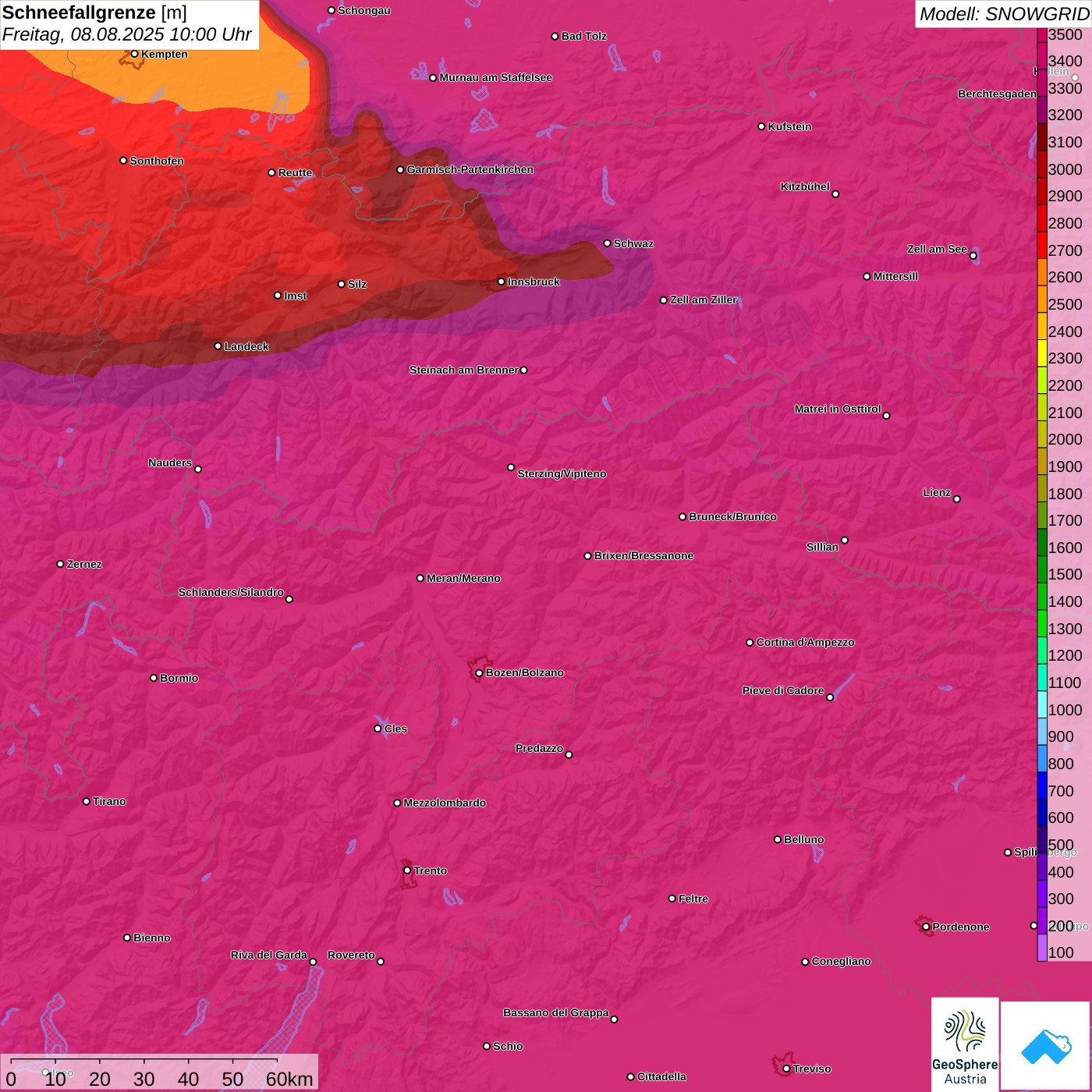Click the "Landeck" city label
The image size is (1092, 1092).
coord(246,346)
